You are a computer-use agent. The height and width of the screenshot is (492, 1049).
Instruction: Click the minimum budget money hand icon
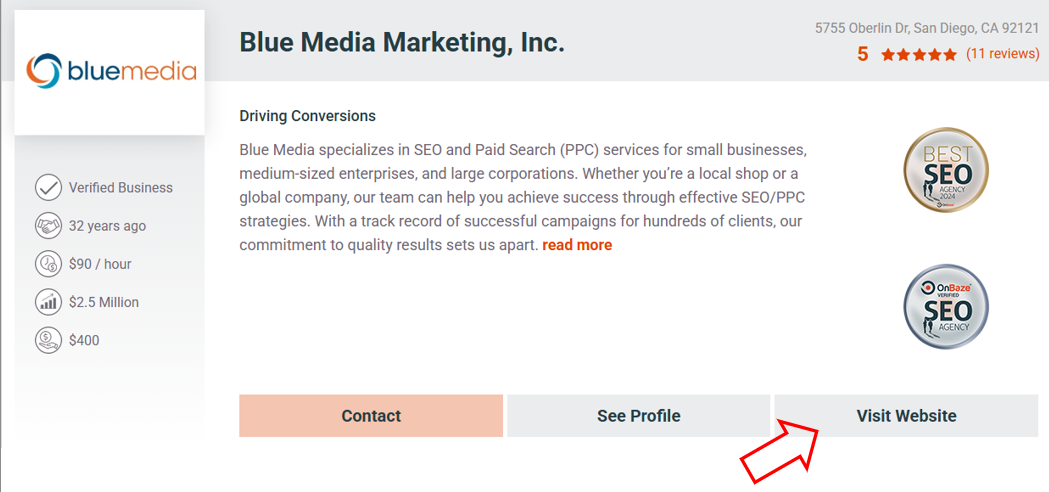pos(48,340)
